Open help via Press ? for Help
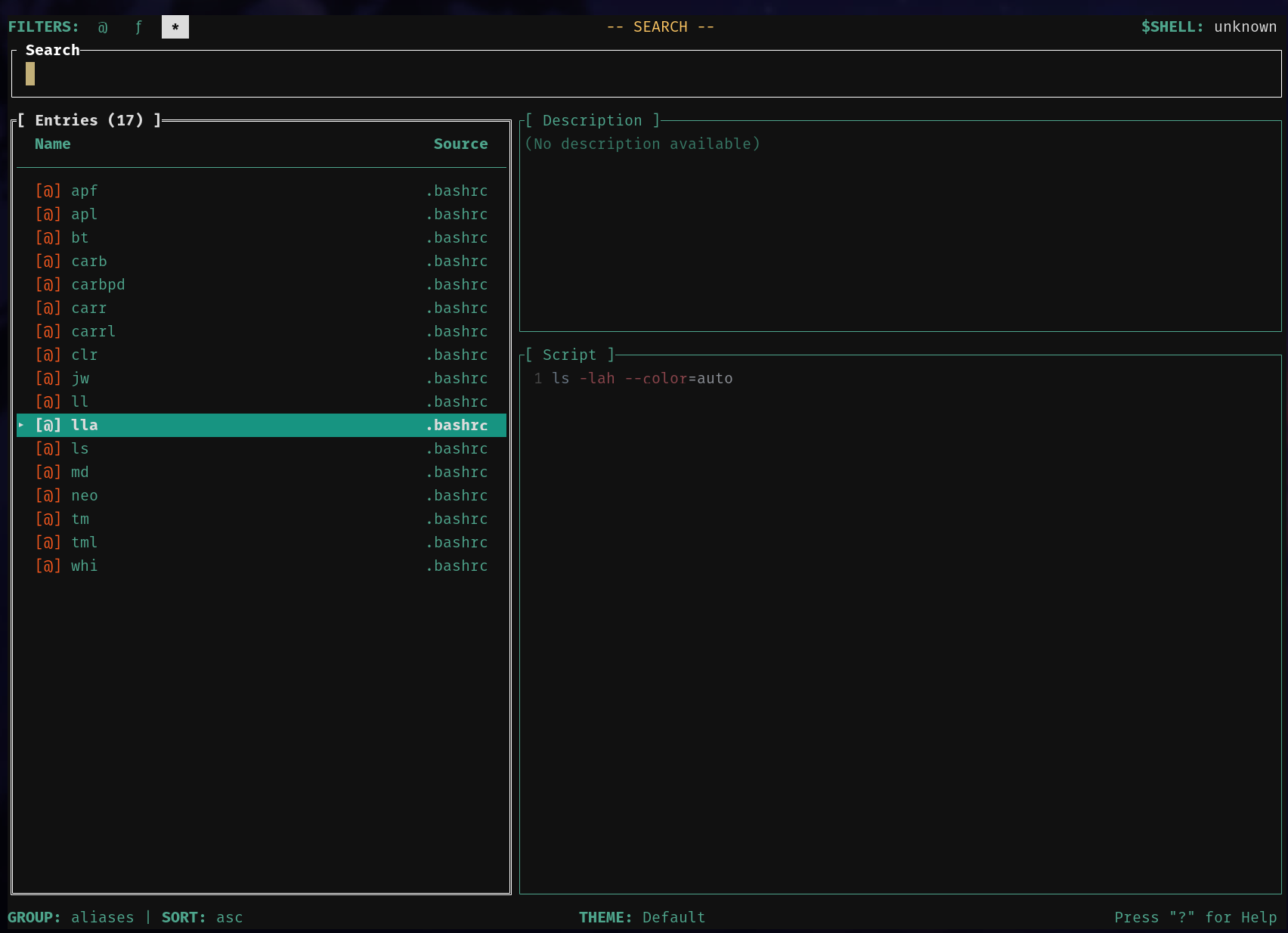Screen dimensions: 1288x933 click(1195, 917)
